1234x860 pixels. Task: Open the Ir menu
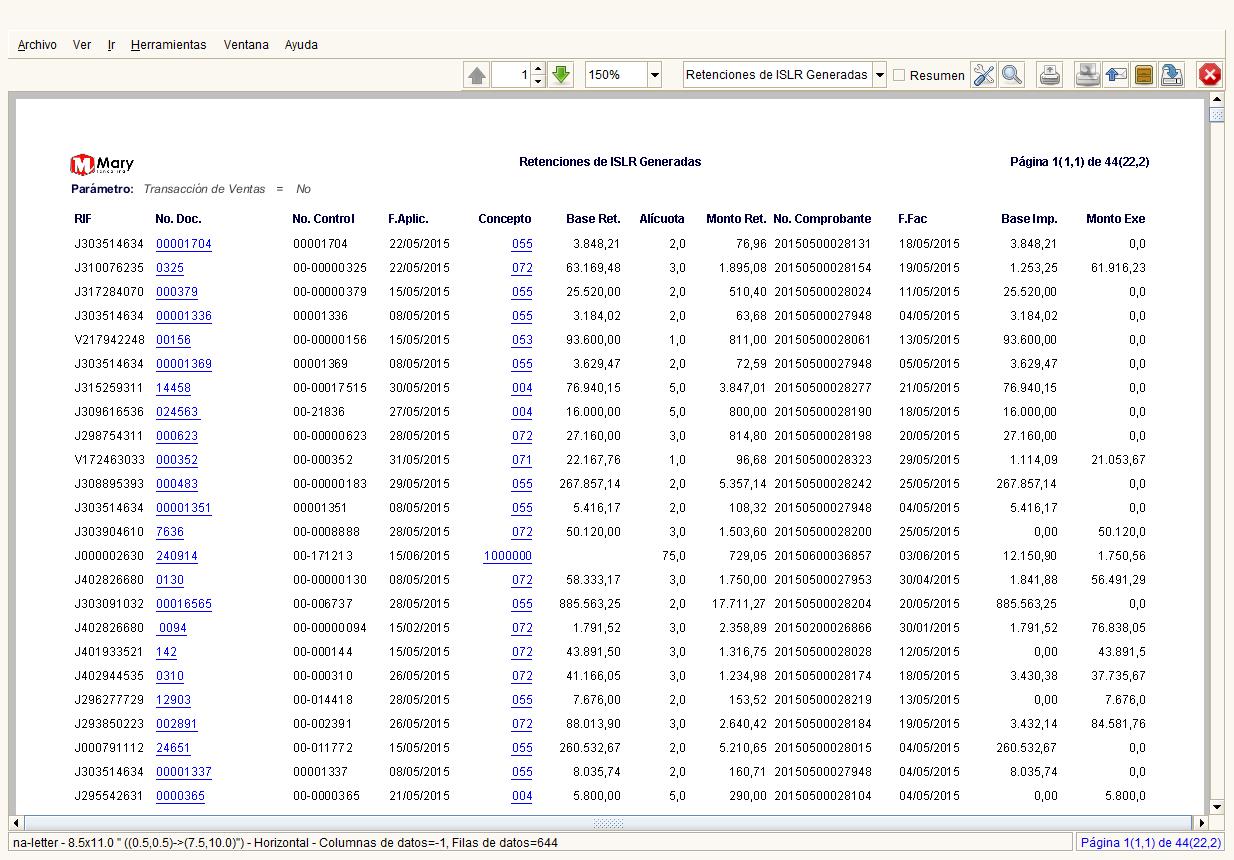112,45
